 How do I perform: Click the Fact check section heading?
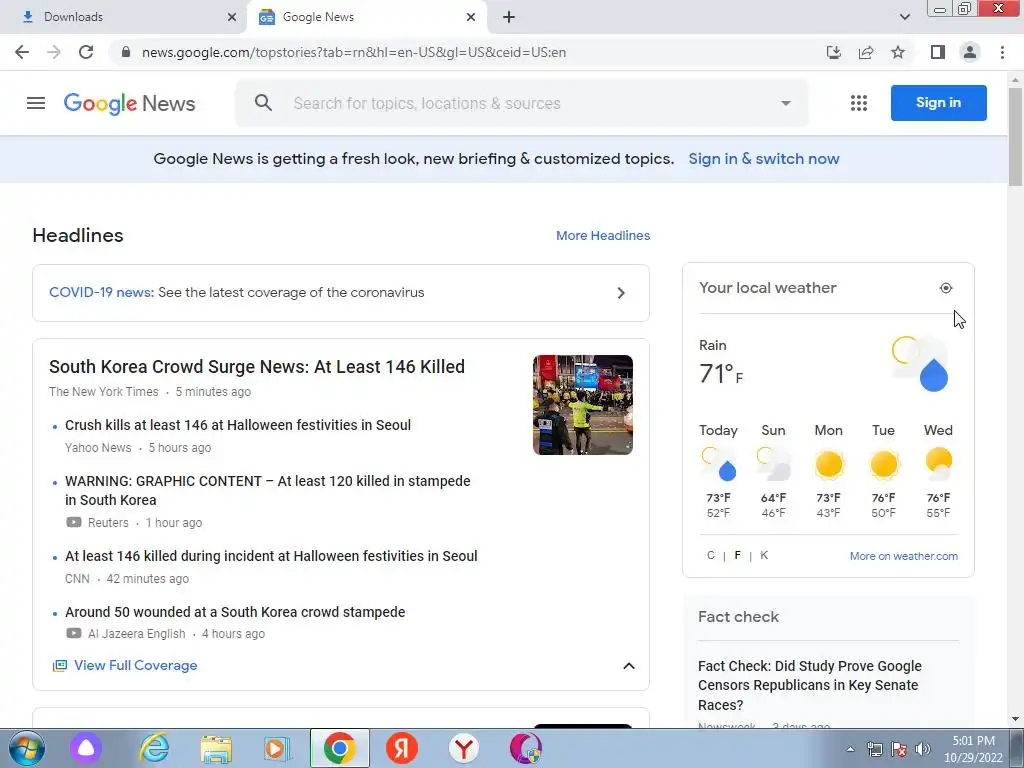click(738, 617)
